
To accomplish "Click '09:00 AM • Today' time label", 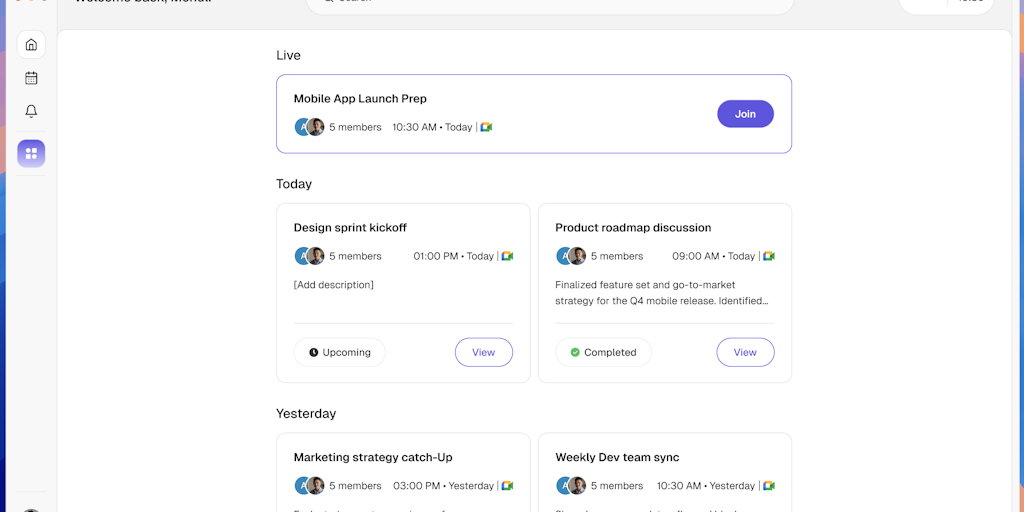I will [714, 256].
